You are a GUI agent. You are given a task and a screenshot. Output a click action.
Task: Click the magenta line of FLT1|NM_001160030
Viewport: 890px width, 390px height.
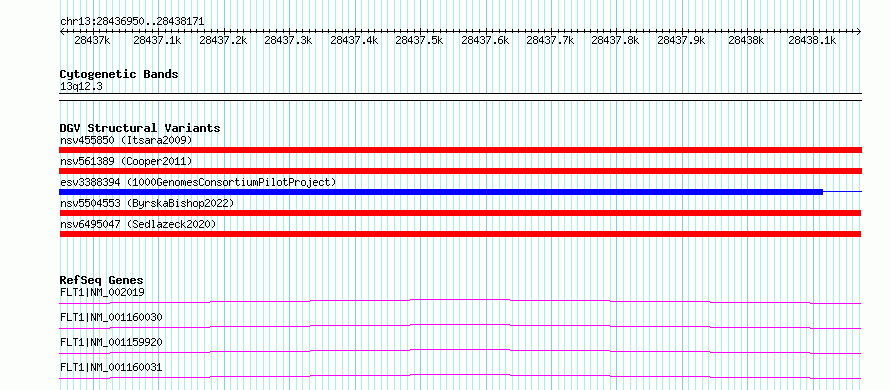click(460, 326)
